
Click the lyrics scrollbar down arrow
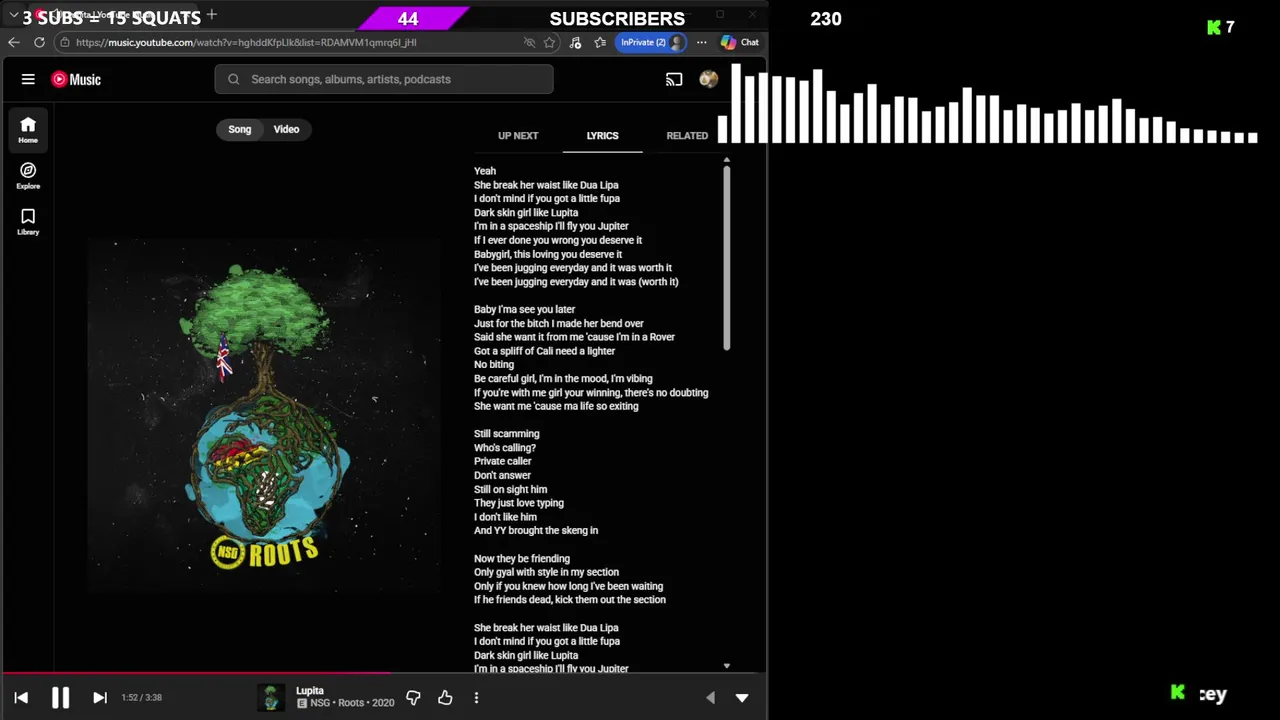[x=727, y=665]
